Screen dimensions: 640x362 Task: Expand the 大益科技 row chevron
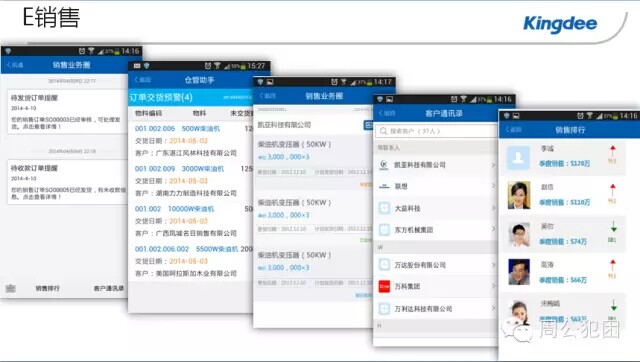[493, 208]
